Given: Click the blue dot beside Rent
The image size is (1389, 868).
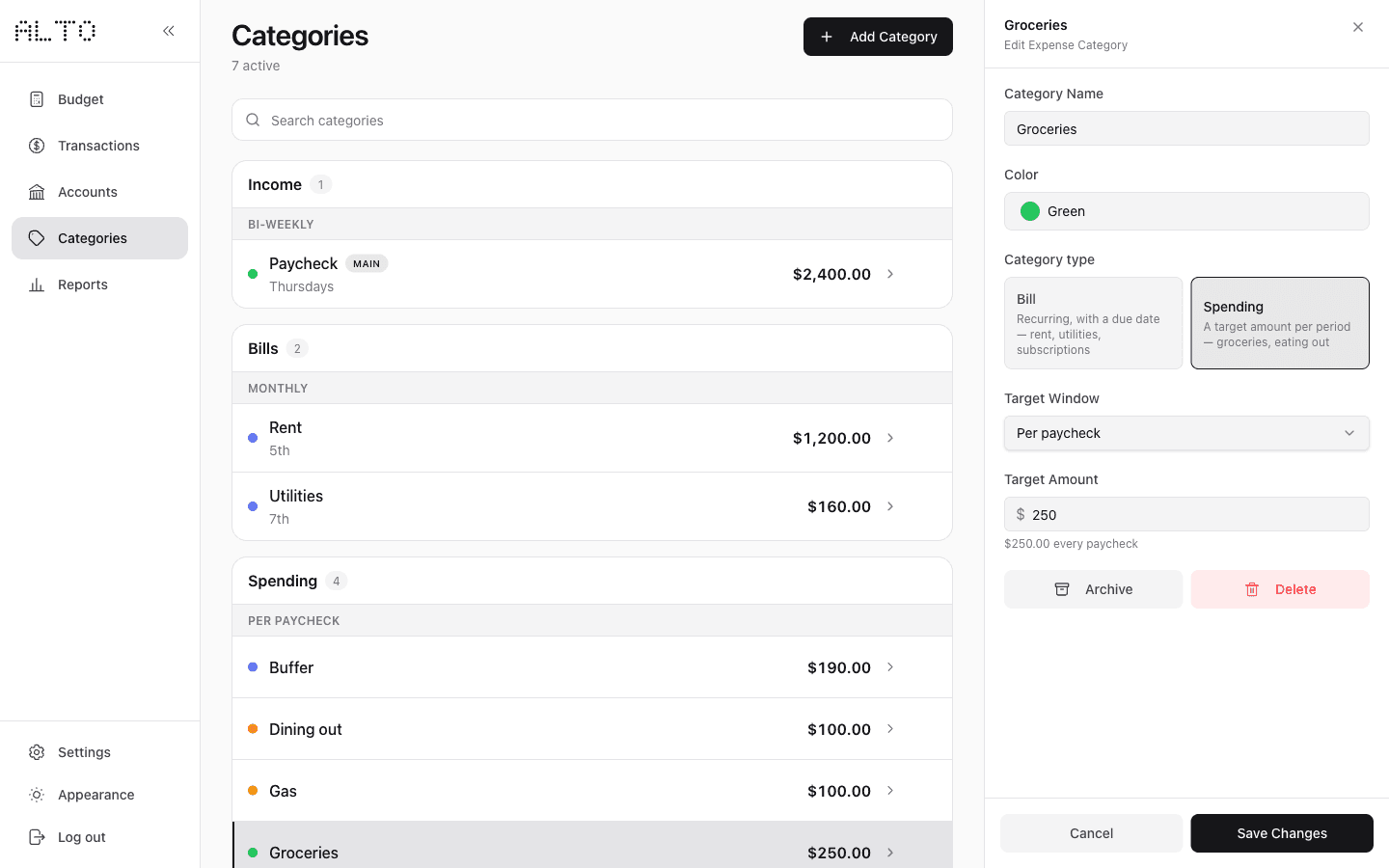Looking at the screenshot, I should click(x=253, y=438).
